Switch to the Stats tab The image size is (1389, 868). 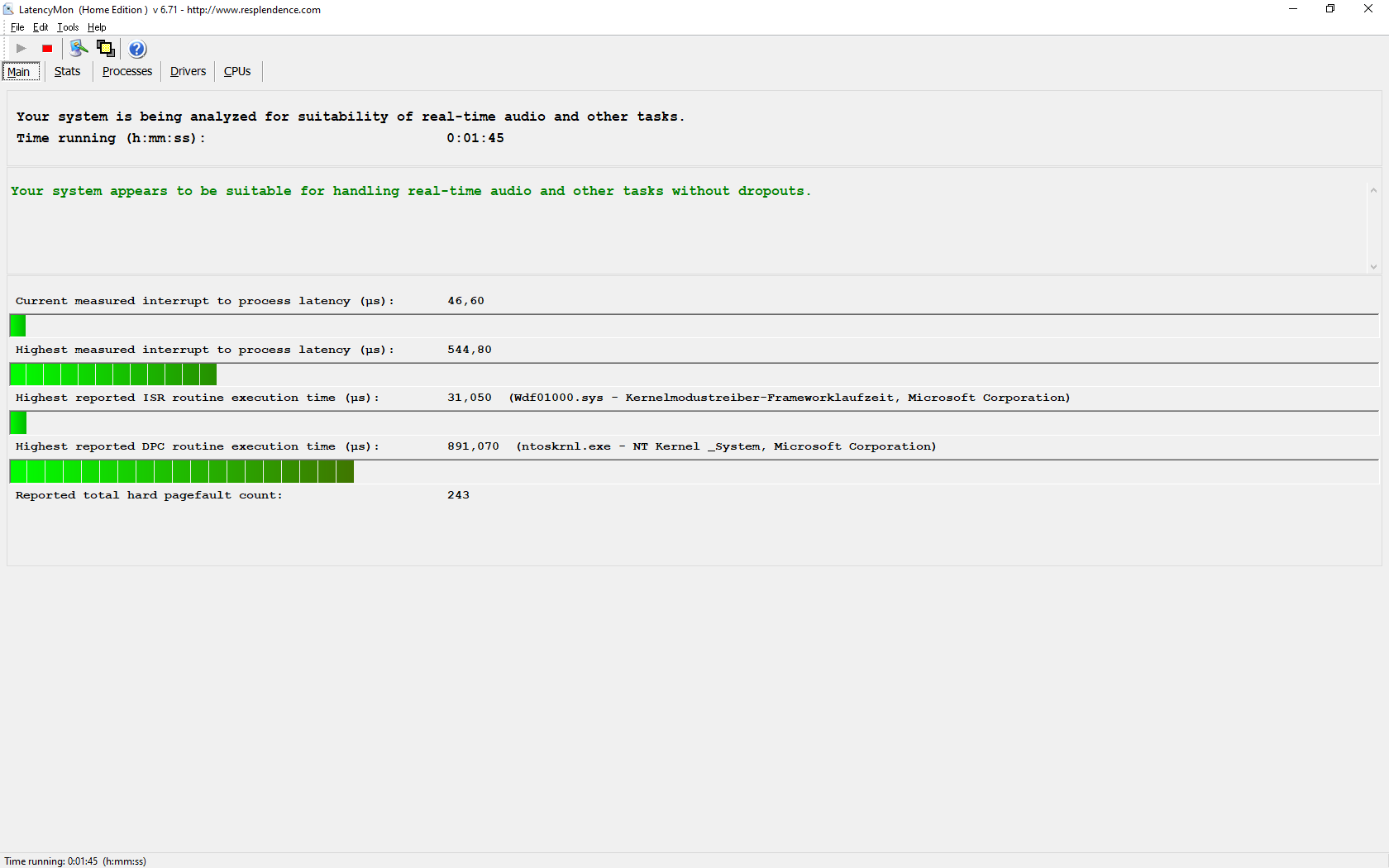click(68, 72)
